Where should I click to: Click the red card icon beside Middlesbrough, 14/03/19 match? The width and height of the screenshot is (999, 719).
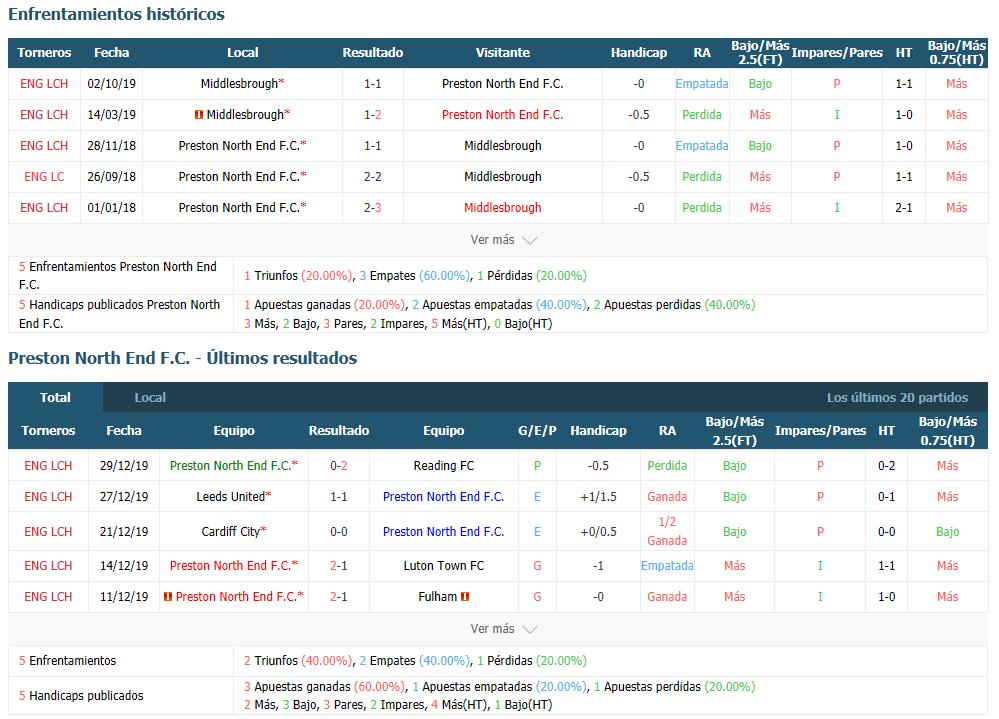199,115
